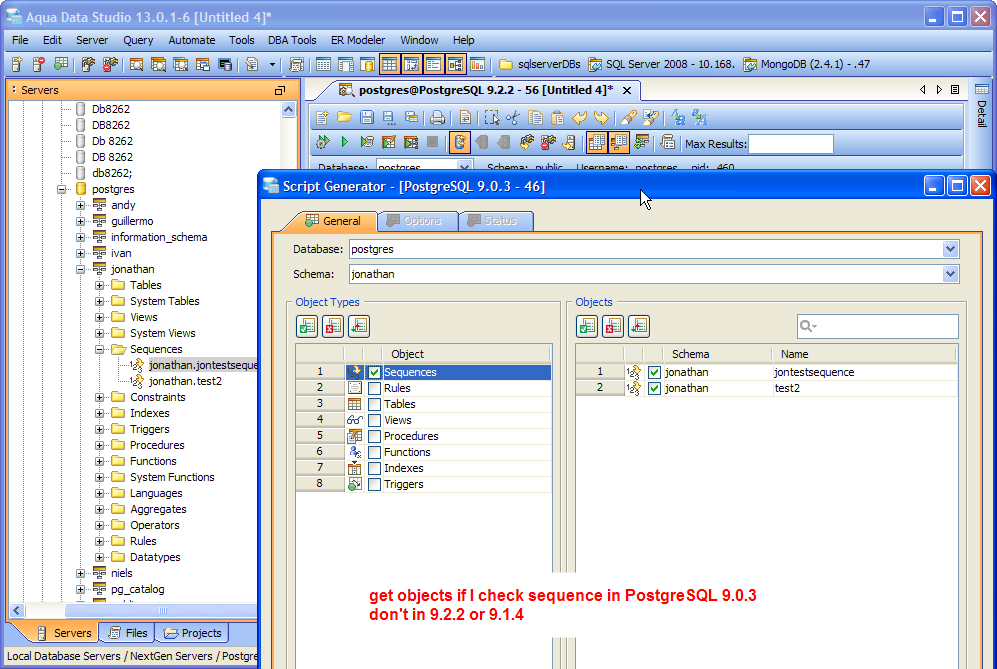Click the MongoDB (2.4.1) toolbar shortcut
This screenshot has width=997, height=669.
click(x=806, y=64)
